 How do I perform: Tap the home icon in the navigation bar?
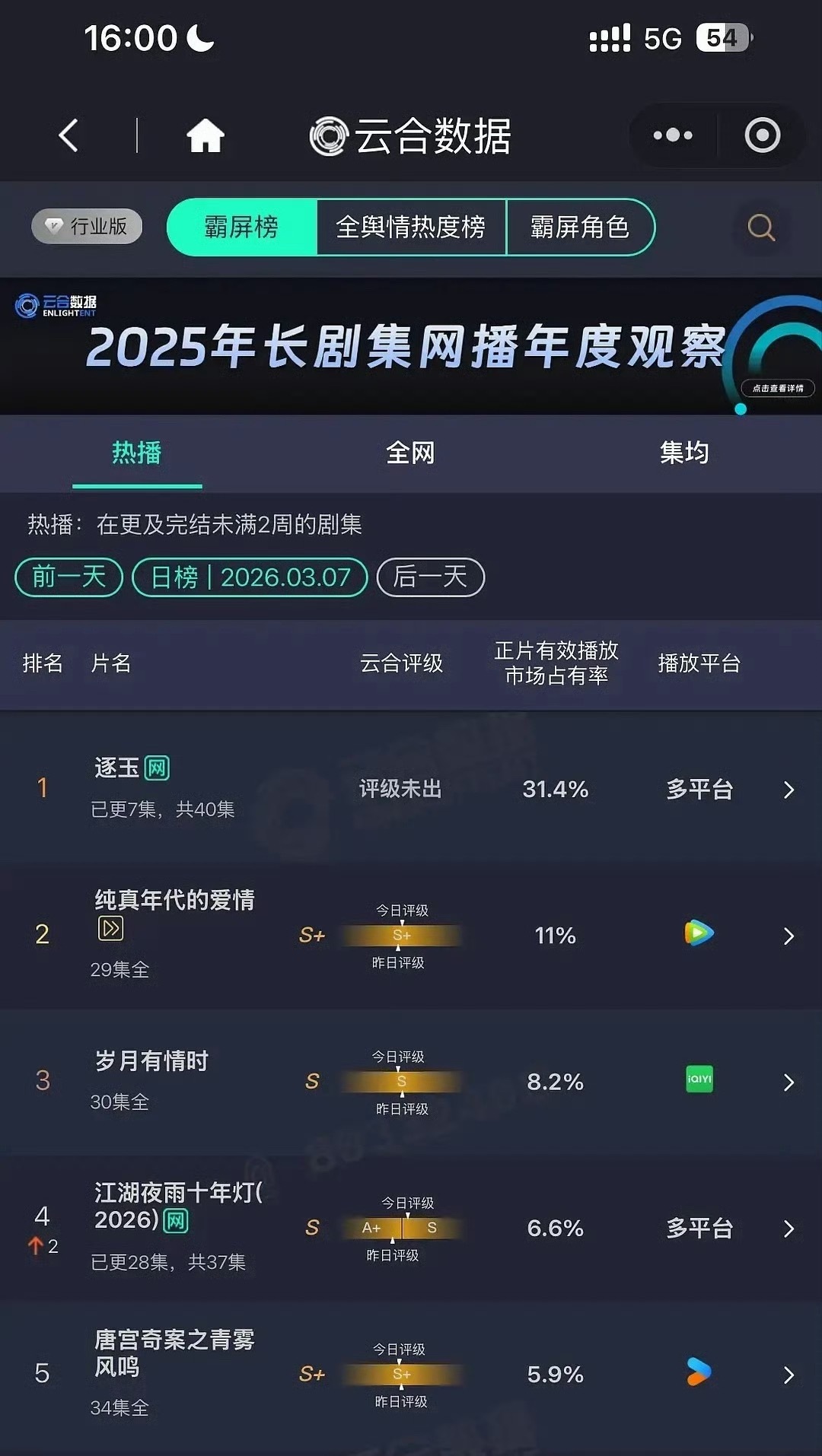coord(205,135)
